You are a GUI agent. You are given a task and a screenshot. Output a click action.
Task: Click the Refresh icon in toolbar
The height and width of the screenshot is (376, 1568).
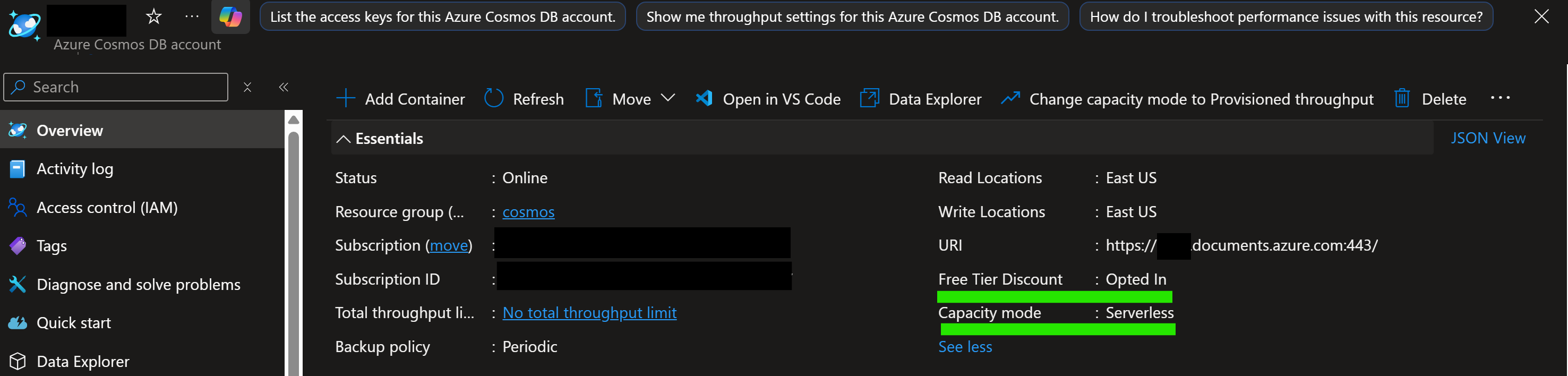pos(494,99)
